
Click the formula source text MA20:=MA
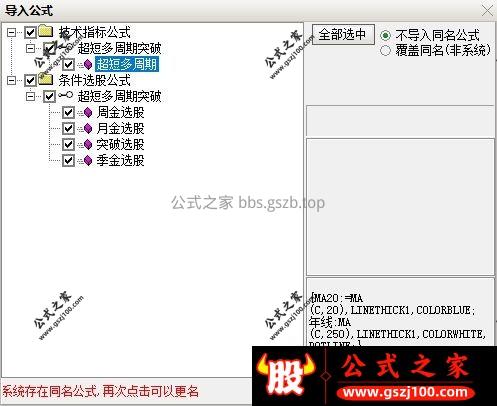[337, 298]
